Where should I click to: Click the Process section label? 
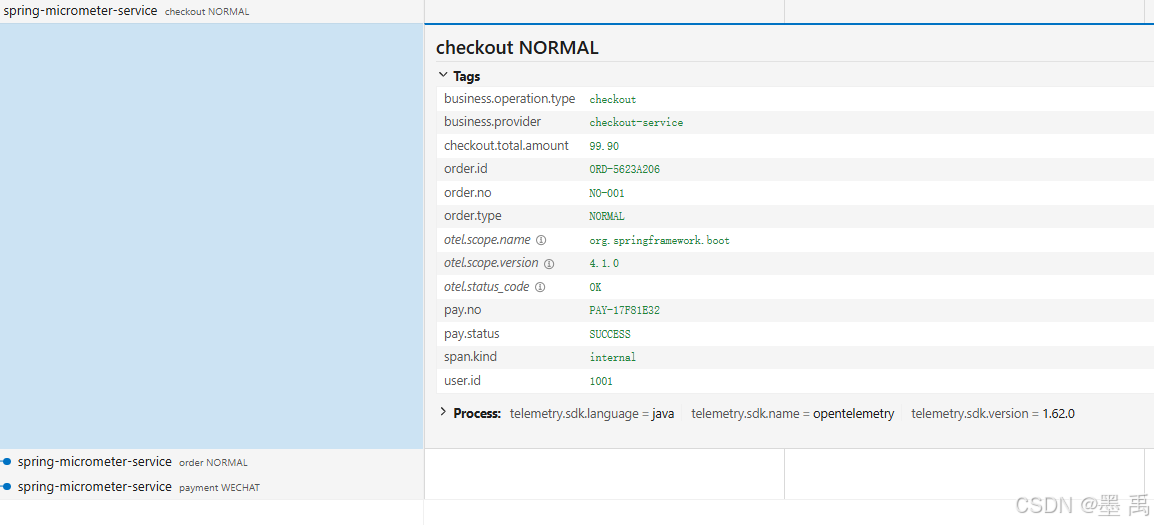tap(477, 413)
